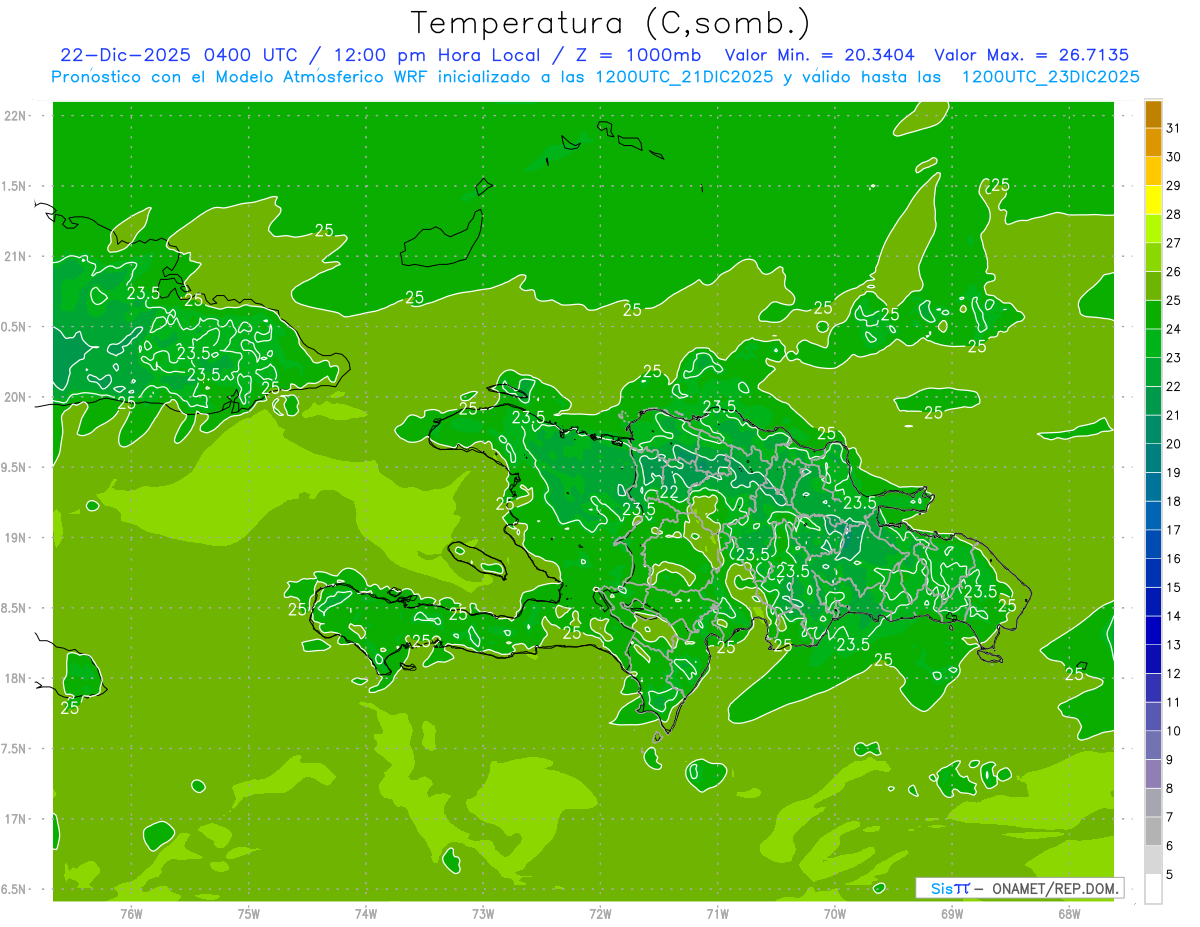The image size is (1200, 927).
Task: Click the "1200UTC_23DIC2025" valid-until time
Action: [x=1051, y=77]
